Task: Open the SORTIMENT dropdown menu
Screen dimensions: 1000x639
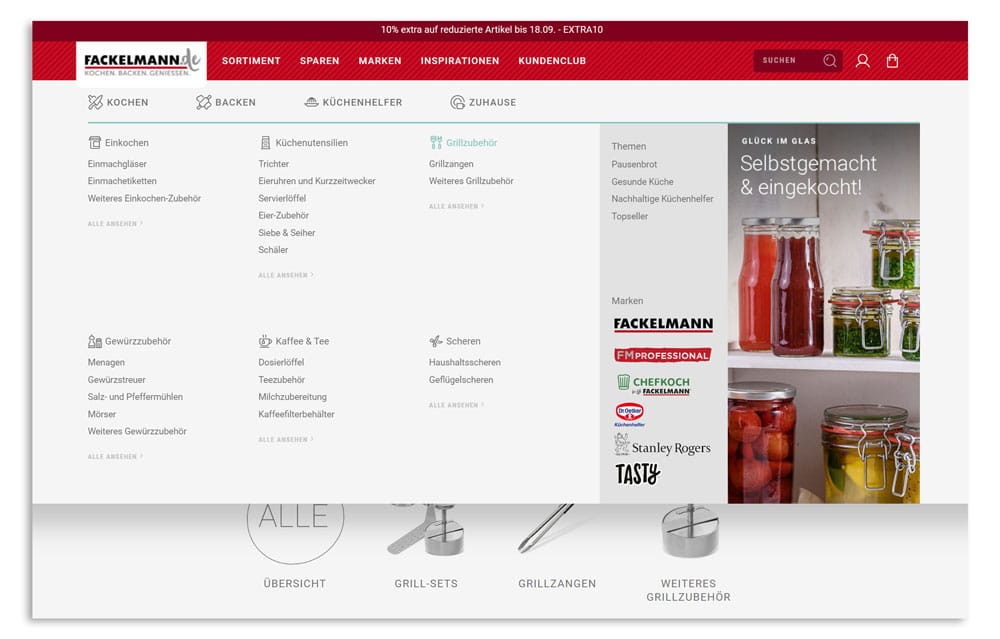Action: click(x=251, y=60)
